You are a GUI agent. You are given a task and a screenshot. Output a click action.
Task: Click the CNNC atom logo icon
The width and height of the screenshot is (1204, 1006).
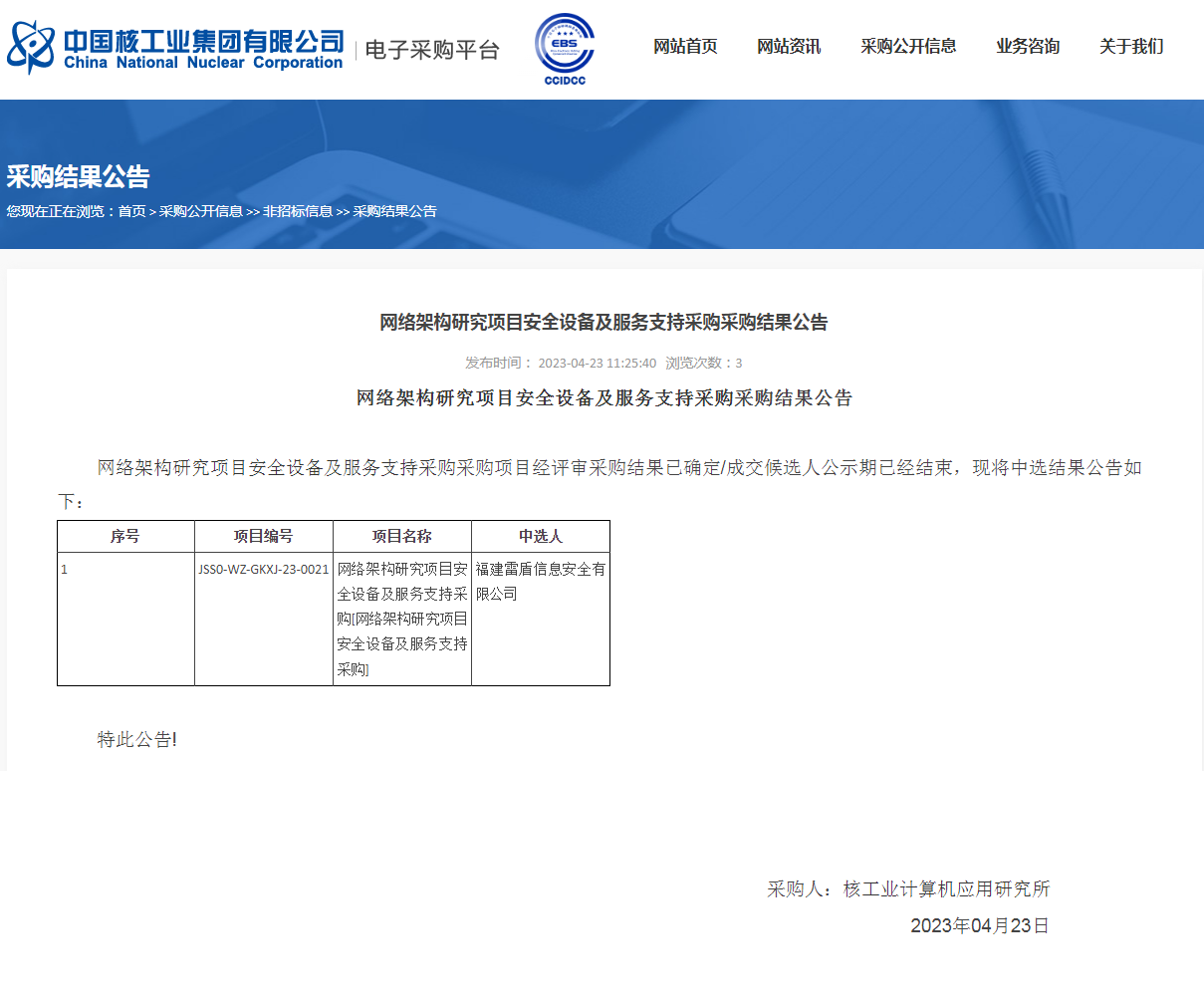[31, 47]
